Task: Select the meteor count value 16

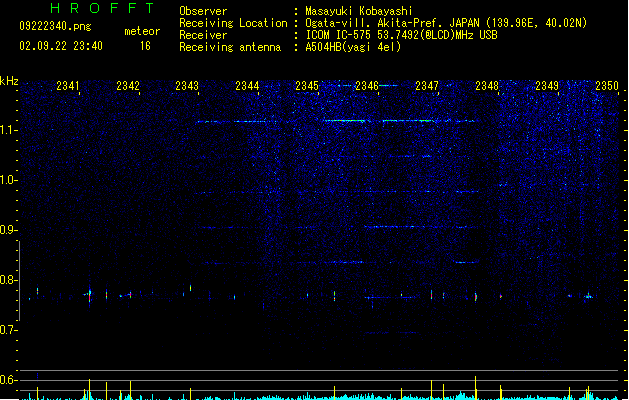Action: point(145,46)
